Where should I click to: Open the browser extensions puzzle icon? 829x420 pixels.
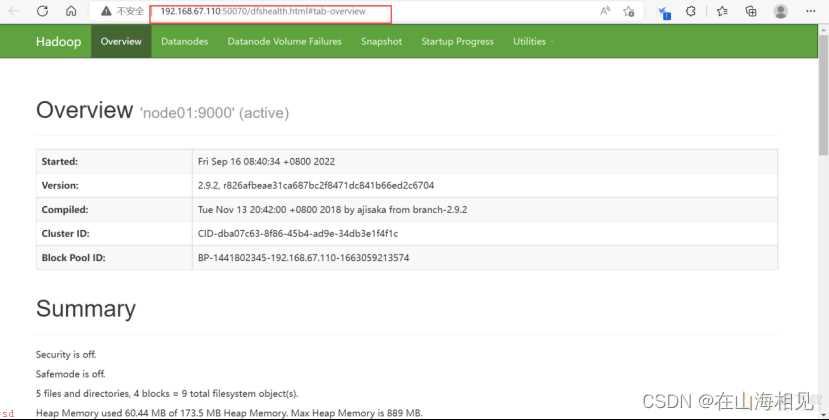point(690,11)
